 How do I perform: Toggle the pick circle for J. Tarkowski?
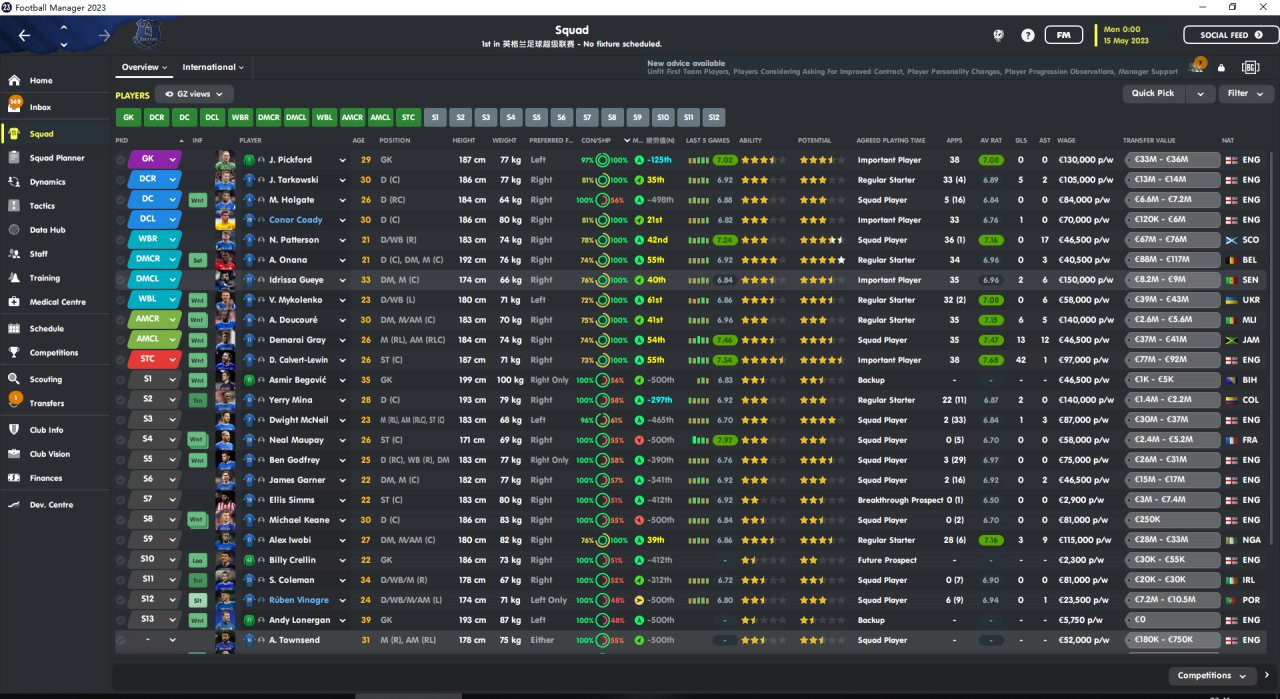tap(121, 180)
